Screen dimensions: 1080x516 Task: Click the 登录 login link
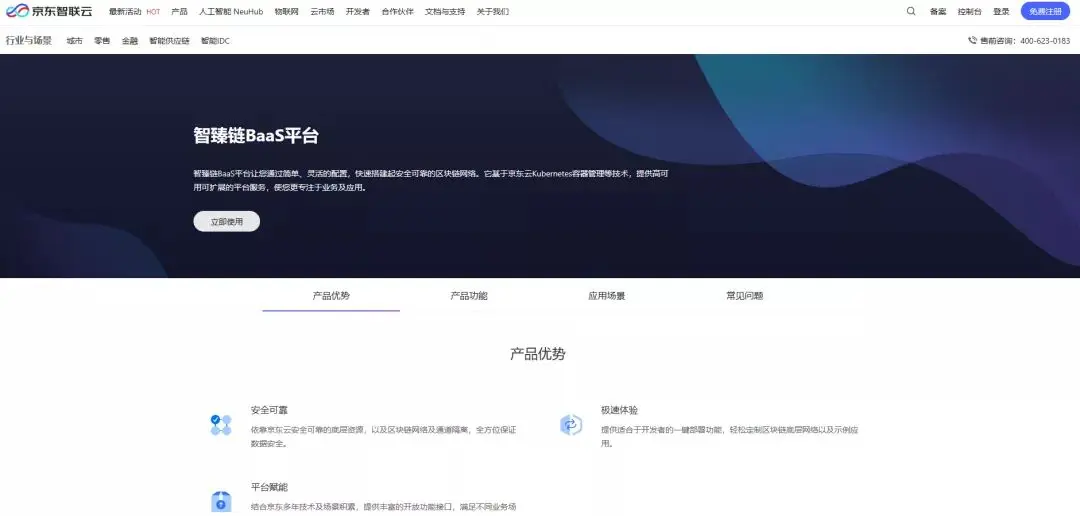pos(1001,12)
